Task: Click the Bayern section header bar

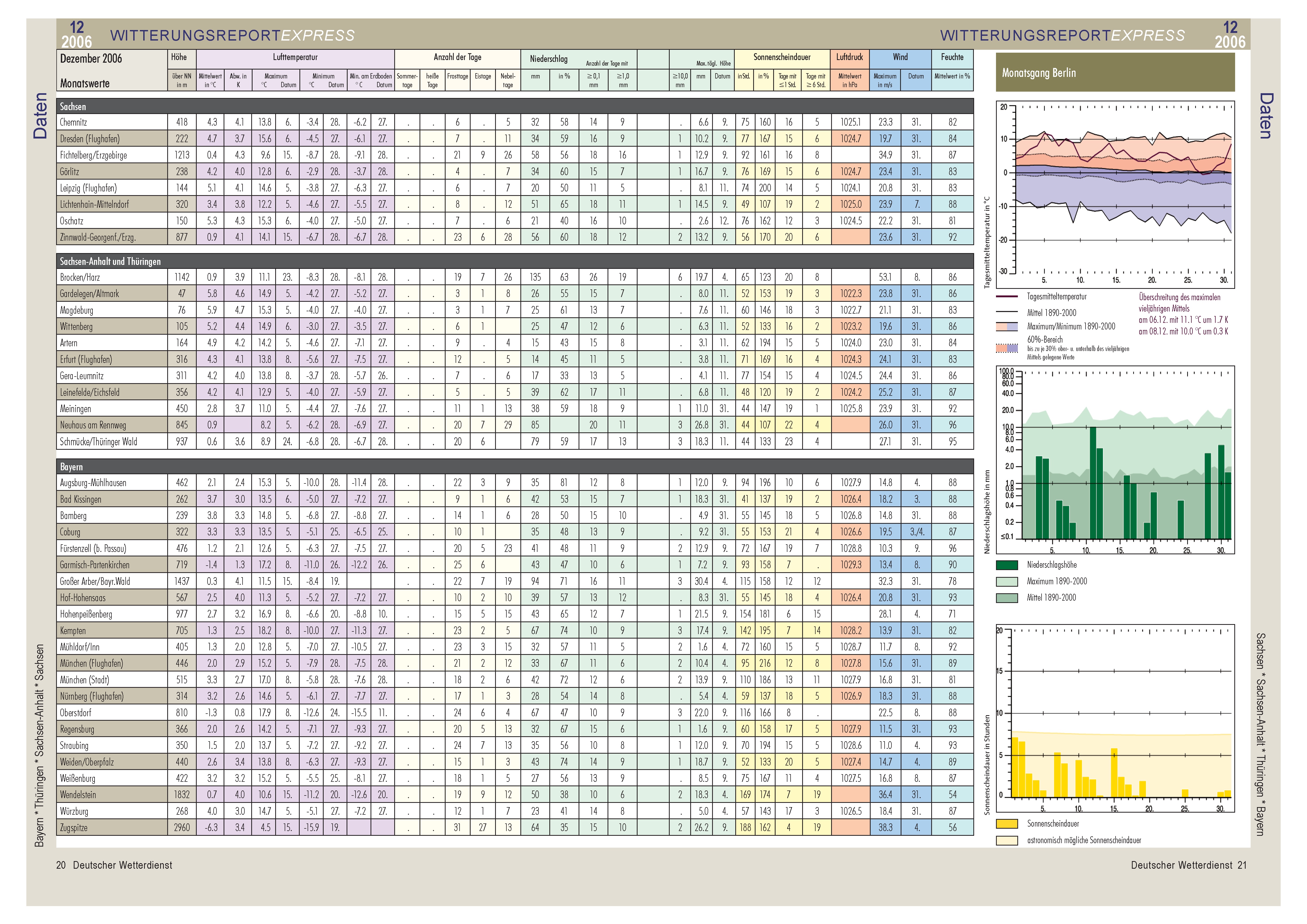Action: coord(515,467)
